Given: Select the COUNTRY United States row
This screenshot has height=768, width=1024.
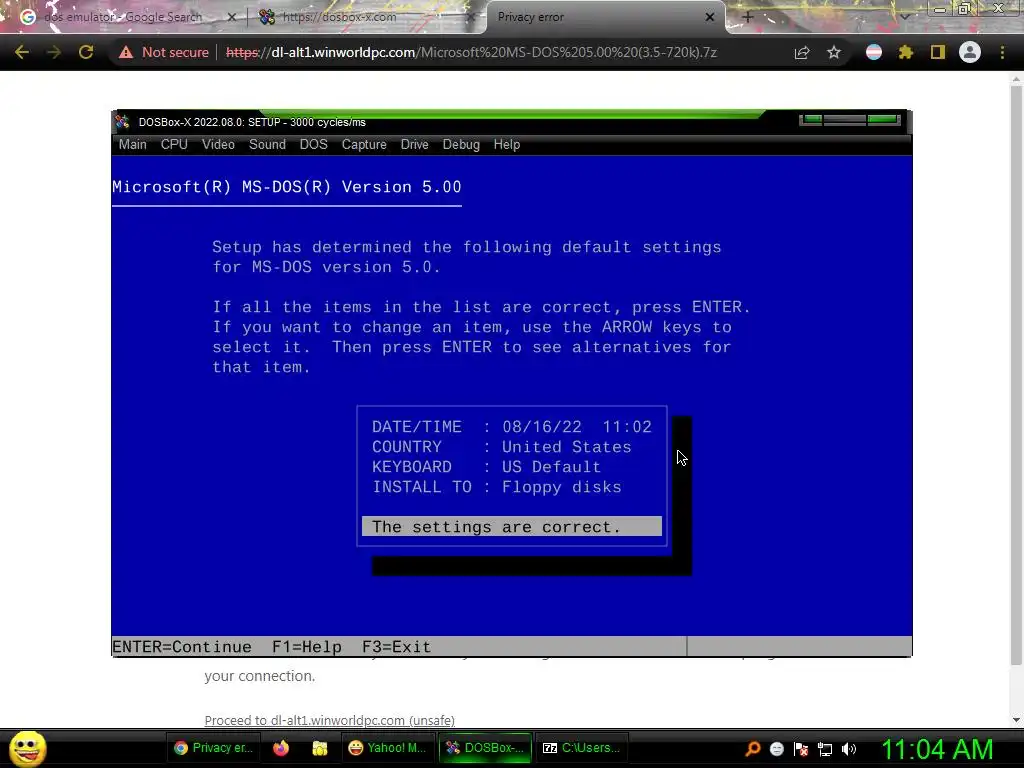Looking at the screenshot, I should [x=502, y=447].
